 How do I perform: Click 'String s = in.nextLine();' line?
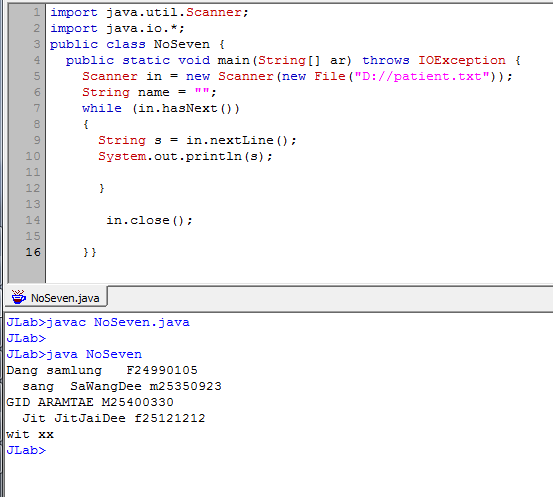[198, 140]
